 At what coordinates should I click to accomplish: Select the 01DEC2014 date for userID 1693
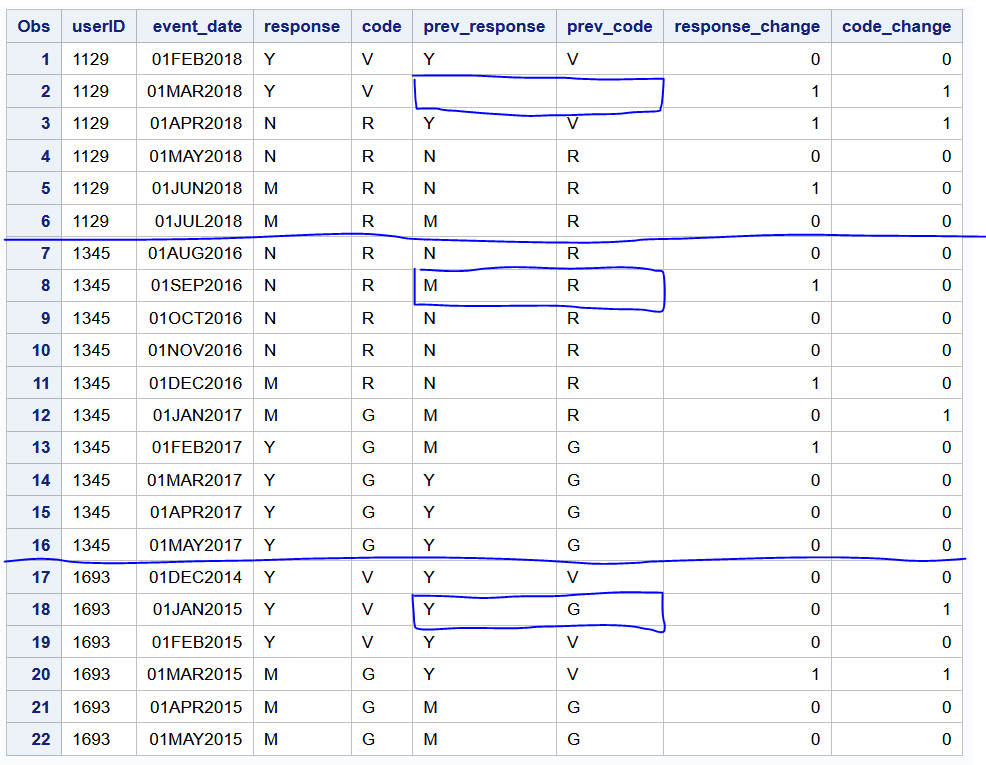pos(195,577)
